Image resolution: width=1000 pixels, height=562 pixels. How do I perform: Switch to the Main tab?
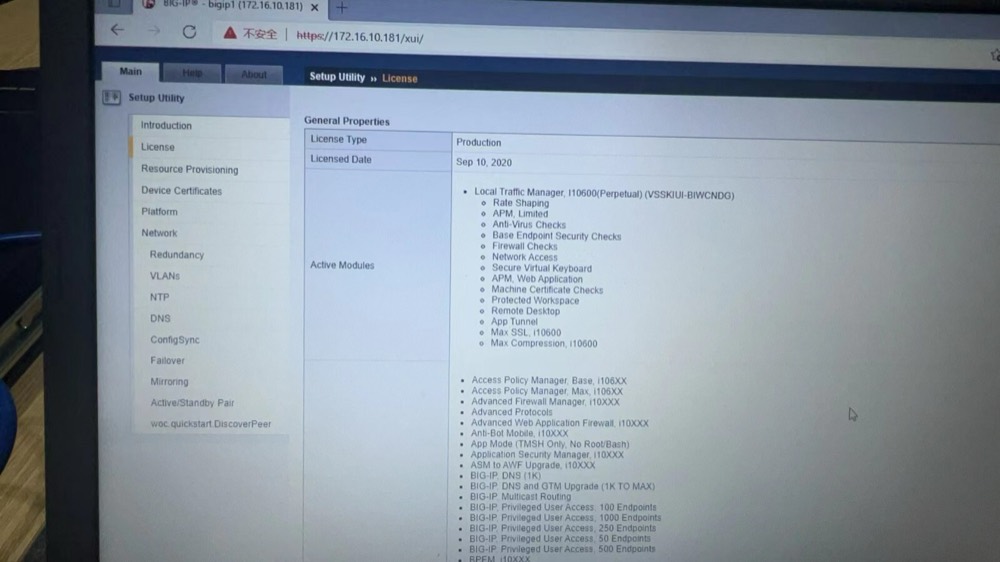click(x=131, y=71)
